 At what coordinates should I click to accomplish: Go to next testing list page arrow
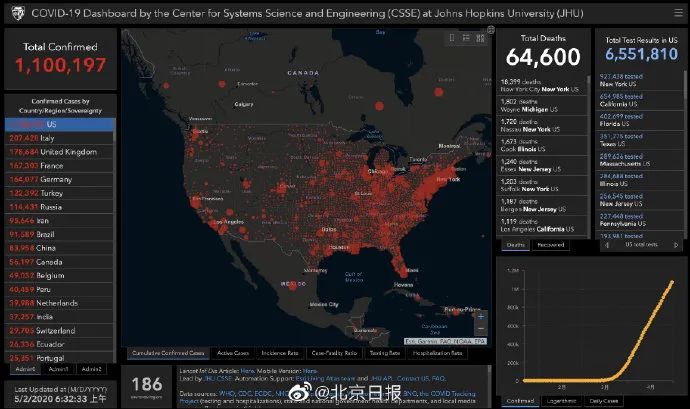(x=676, y=245)
